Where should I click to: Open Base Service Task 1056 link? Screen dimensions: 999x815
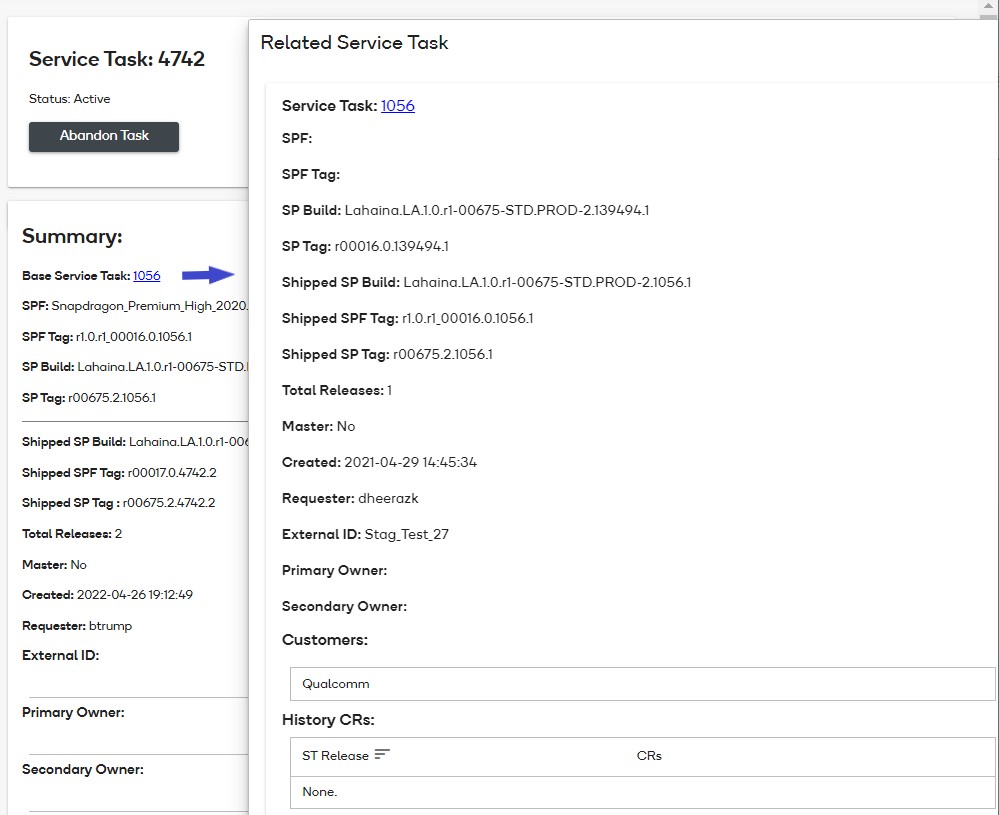coord(146,276)
